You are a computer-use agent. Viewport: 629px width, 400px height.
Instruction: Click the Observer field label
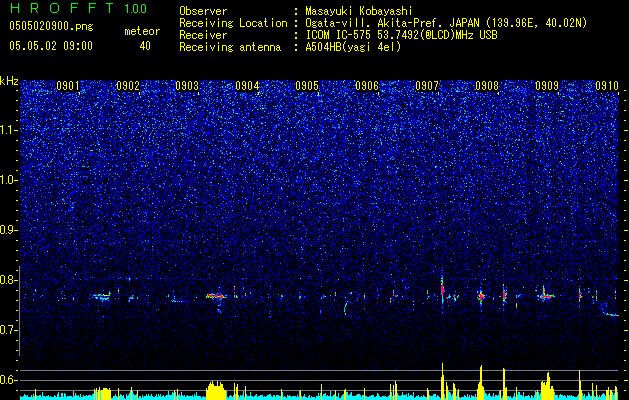click(x=203, y=11)
